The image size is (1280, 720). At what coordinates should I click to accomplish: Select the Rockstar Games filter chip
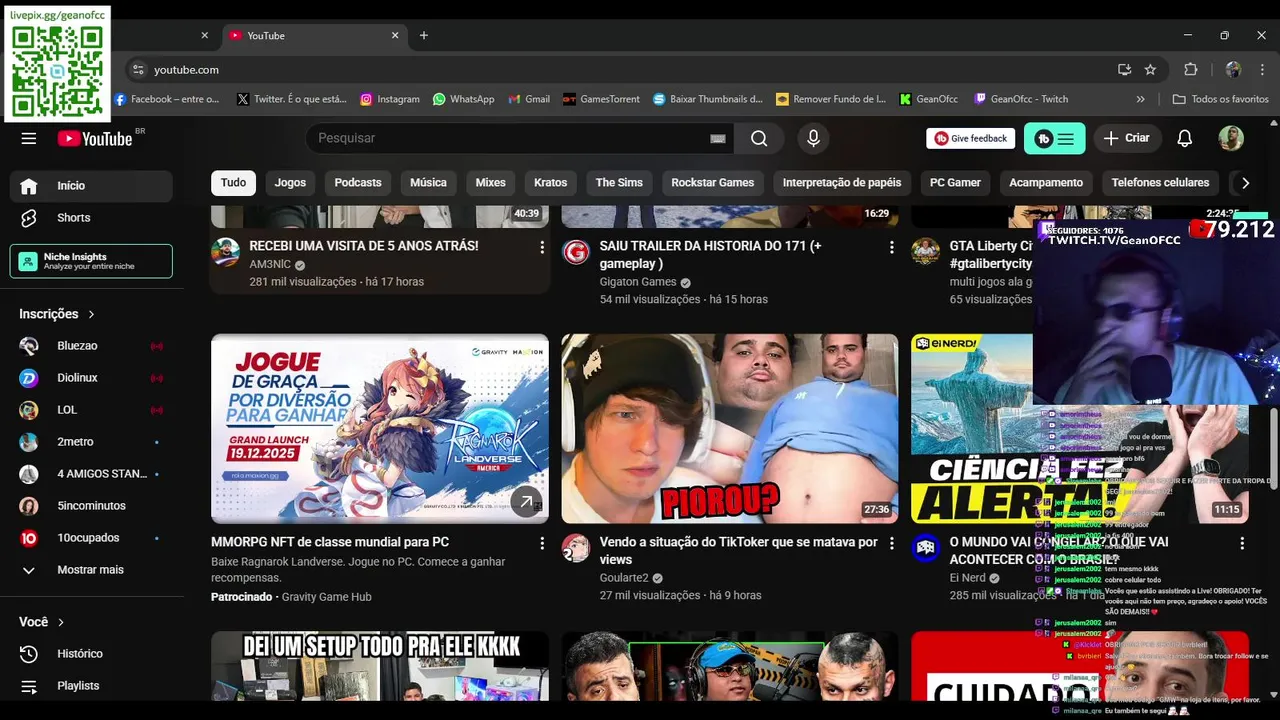point(713,183)
